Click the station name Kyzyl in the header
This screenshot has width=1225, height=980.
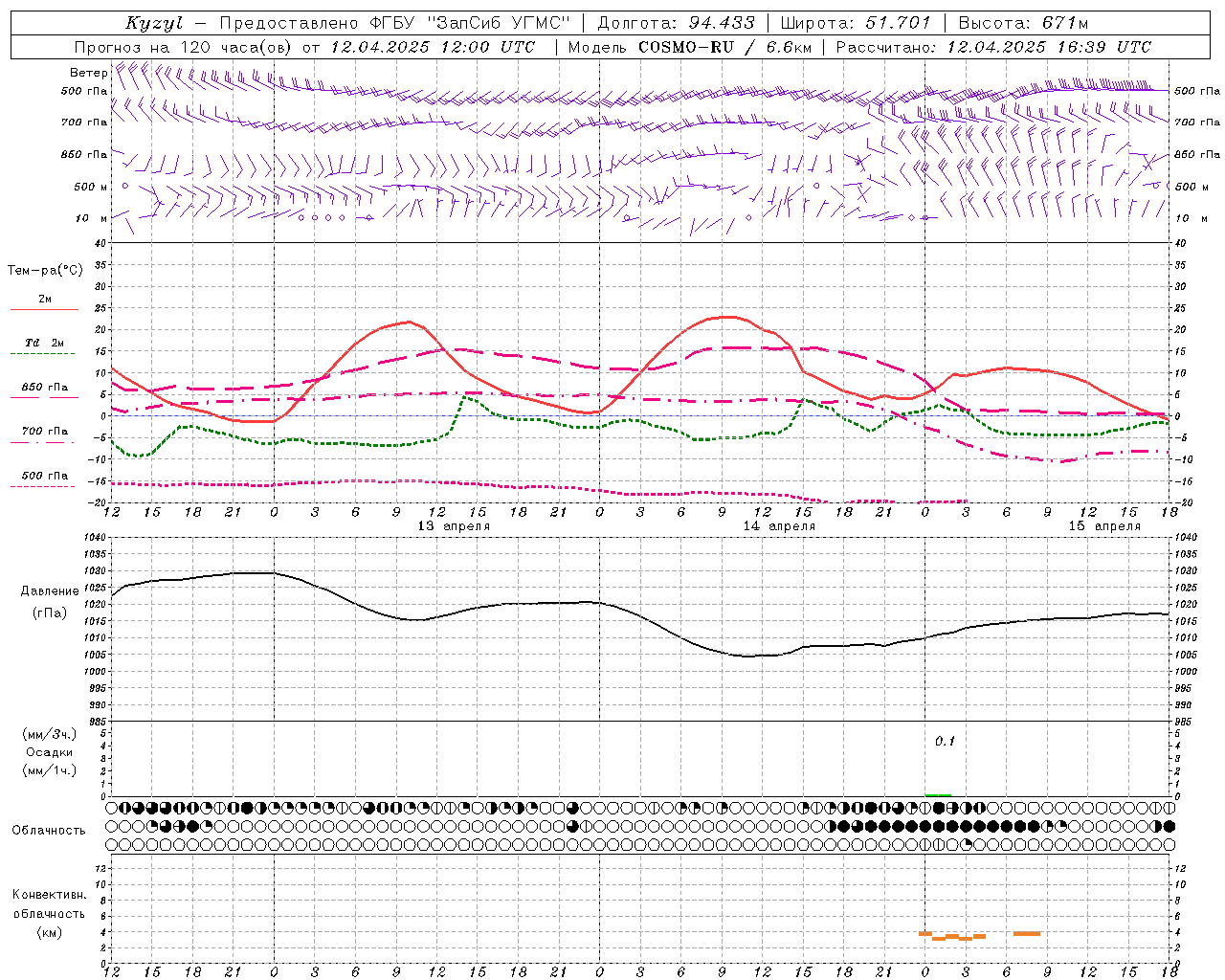tap(154, 23)
